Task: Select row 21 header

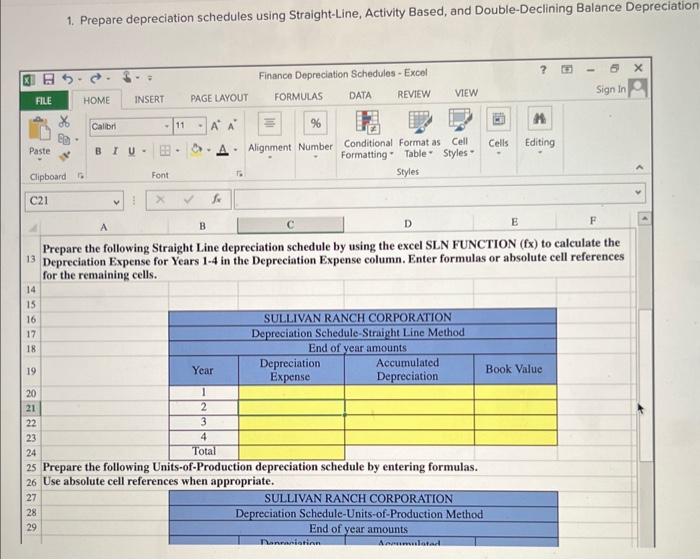Action: coord(31,408)
